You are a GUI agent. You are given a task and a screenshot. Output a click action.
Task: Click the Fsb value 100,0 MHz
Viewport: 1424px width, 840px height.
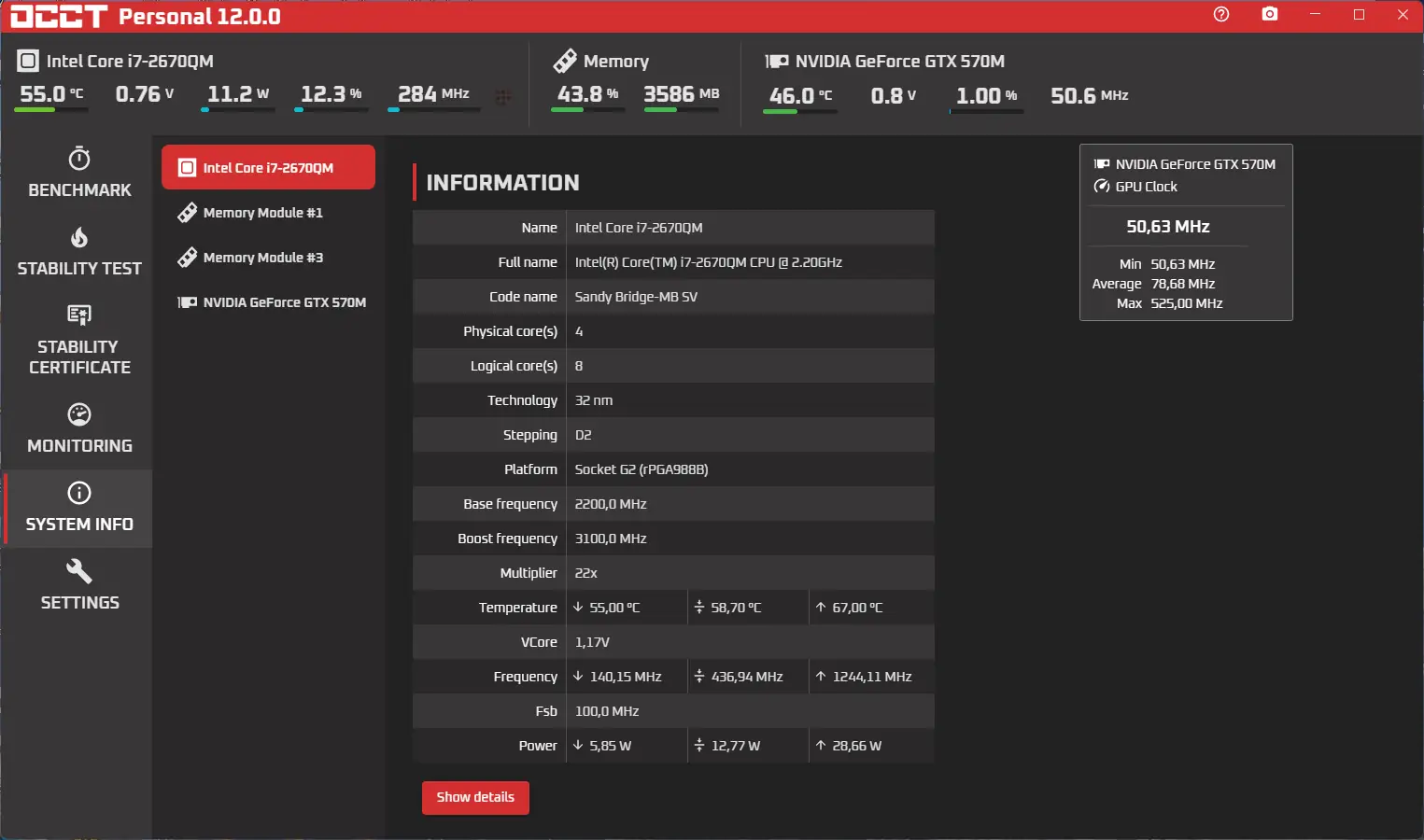pyautogui.click(x=607, y=711)
